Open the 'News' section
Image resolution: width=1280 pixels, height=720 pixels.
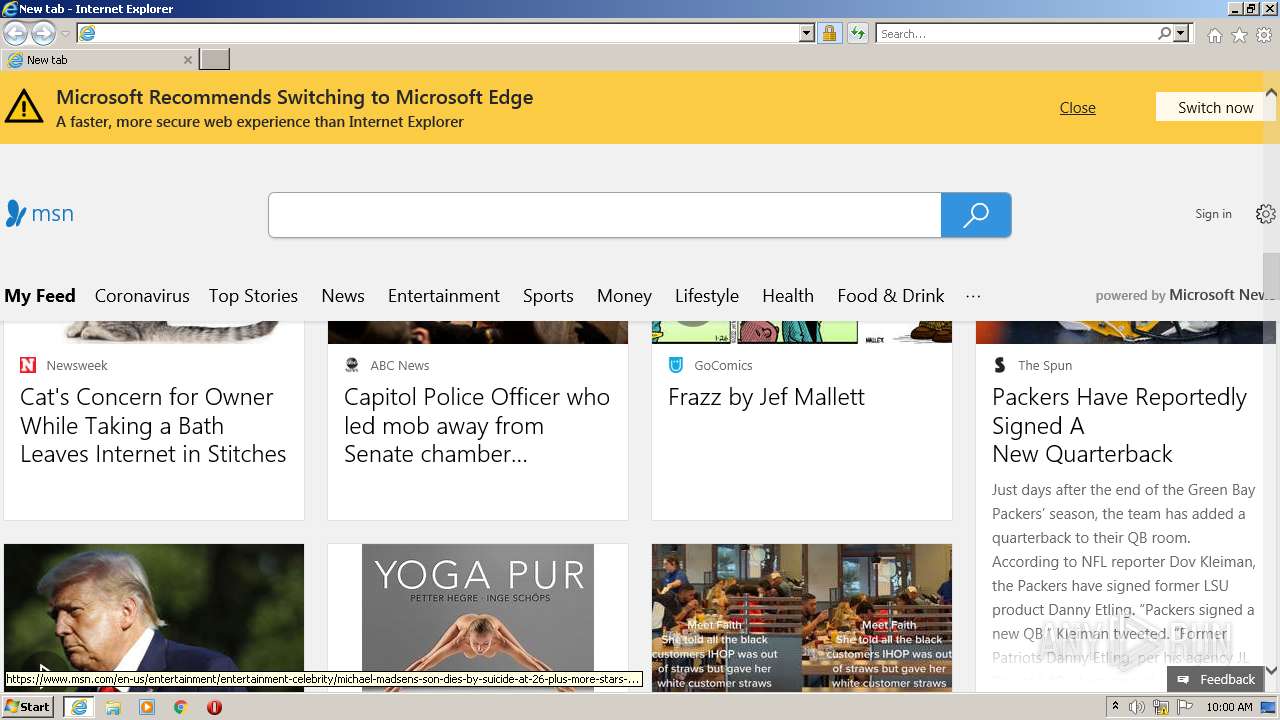point(343,296)
